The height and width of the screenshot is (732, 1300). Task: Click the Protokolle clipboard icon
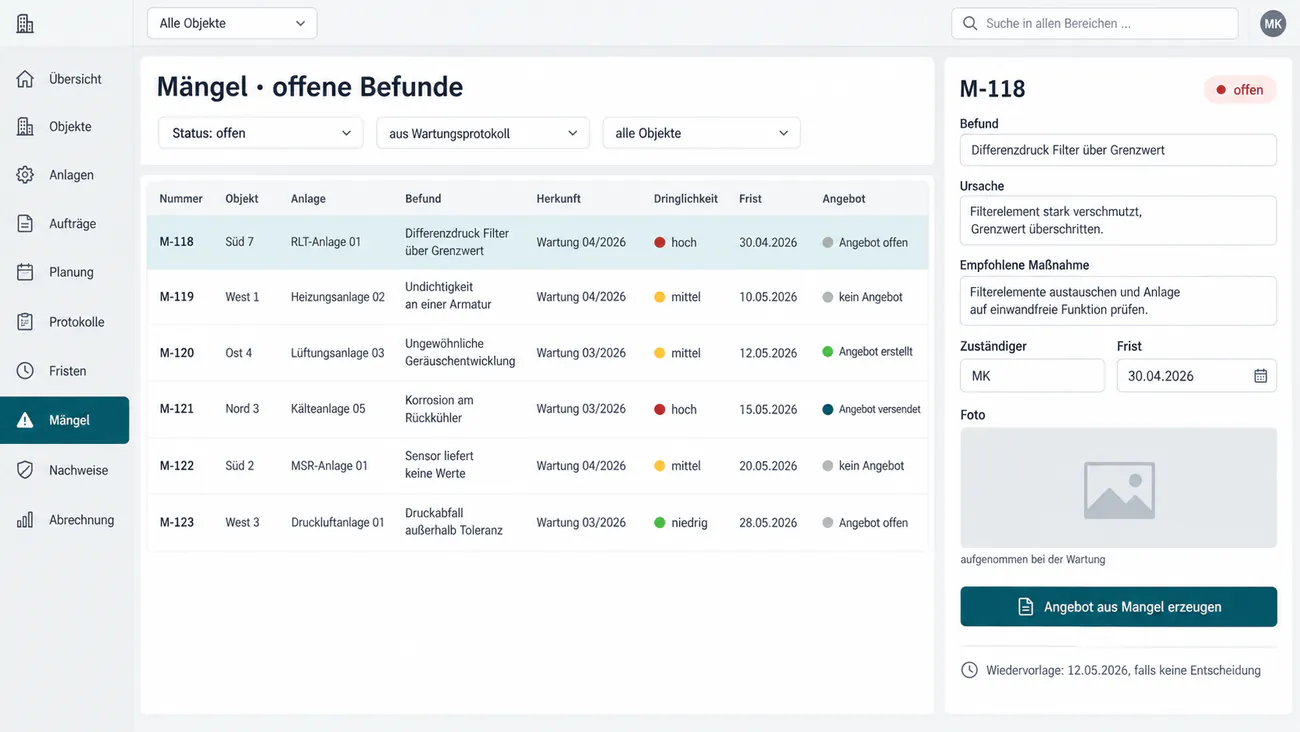pos(25,322)
